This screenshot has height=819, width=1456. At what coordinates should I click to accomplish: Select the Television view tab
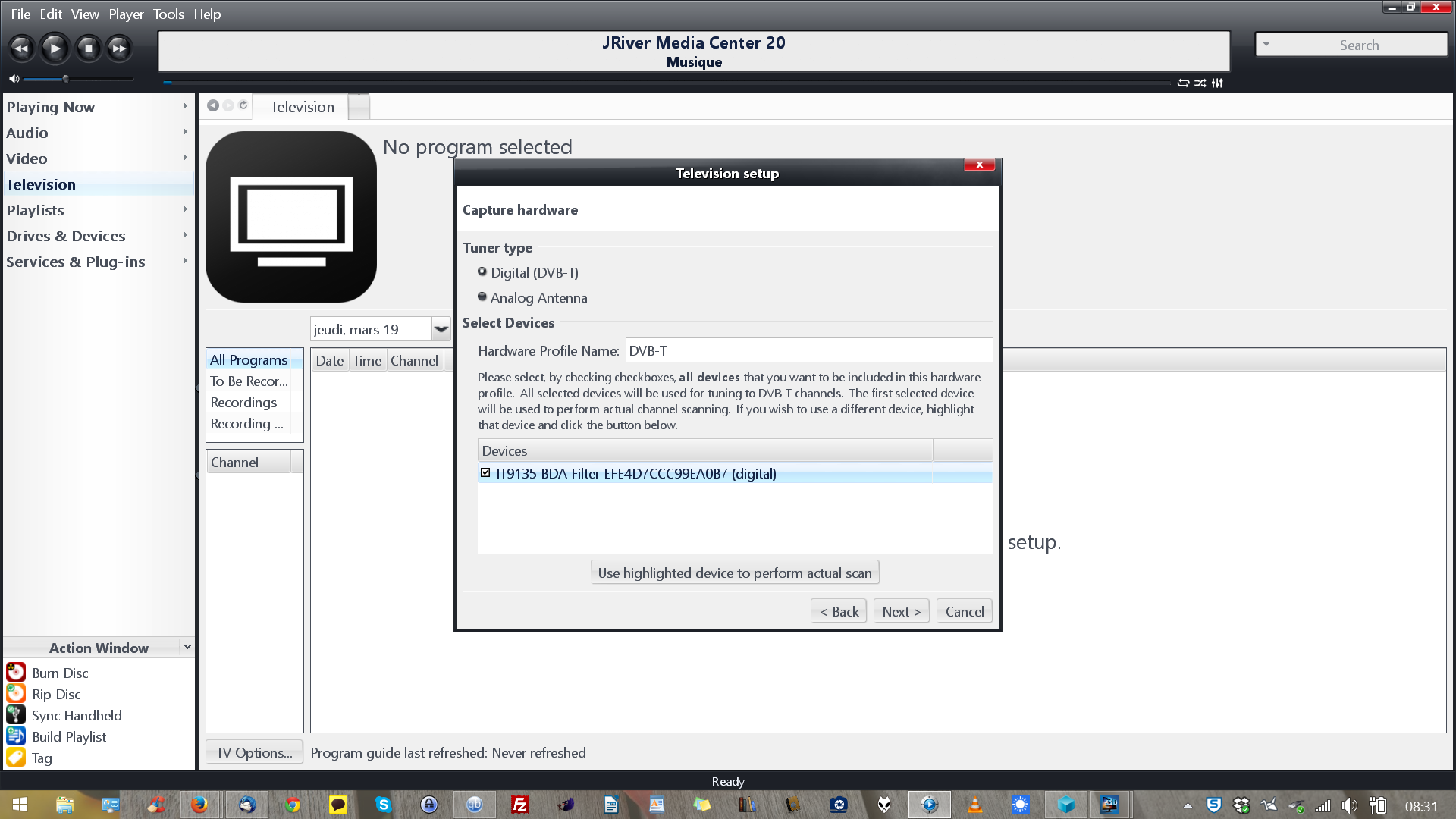(302, 107)
